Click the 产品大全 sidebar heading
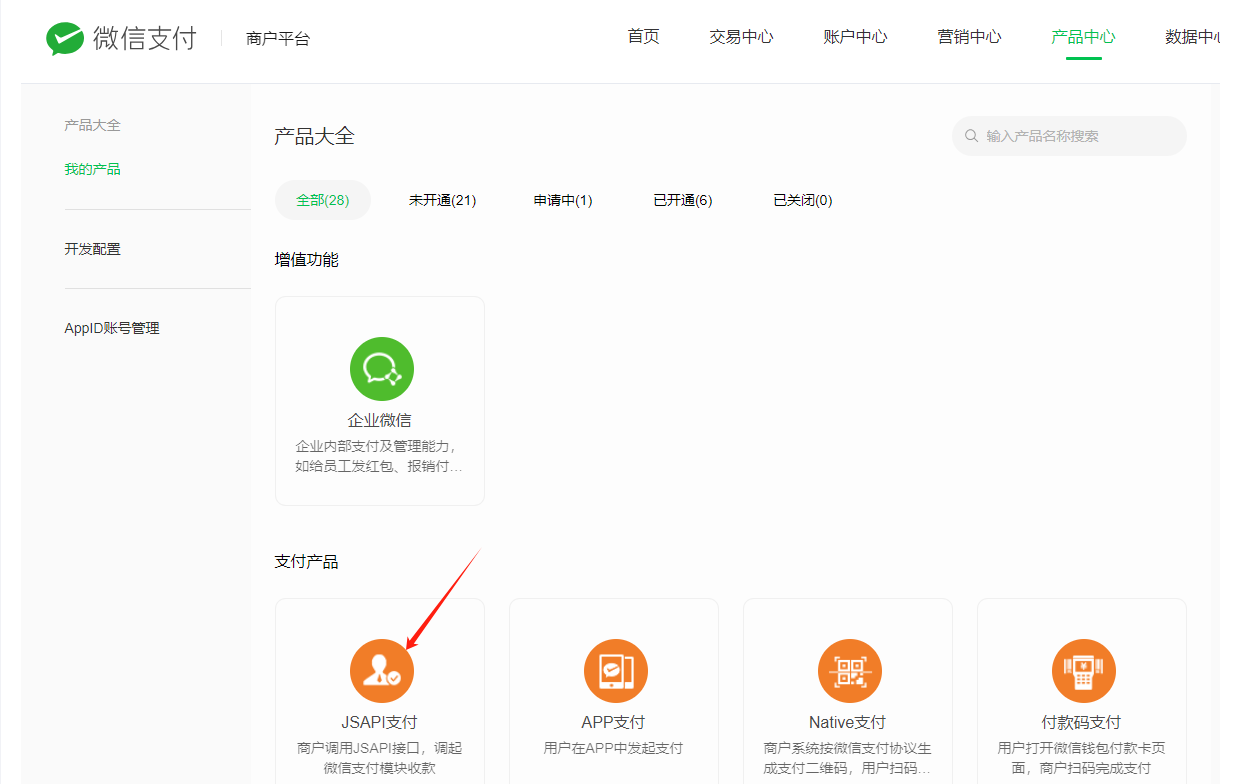Viewport: 1255px width, 784px height. 92,125
